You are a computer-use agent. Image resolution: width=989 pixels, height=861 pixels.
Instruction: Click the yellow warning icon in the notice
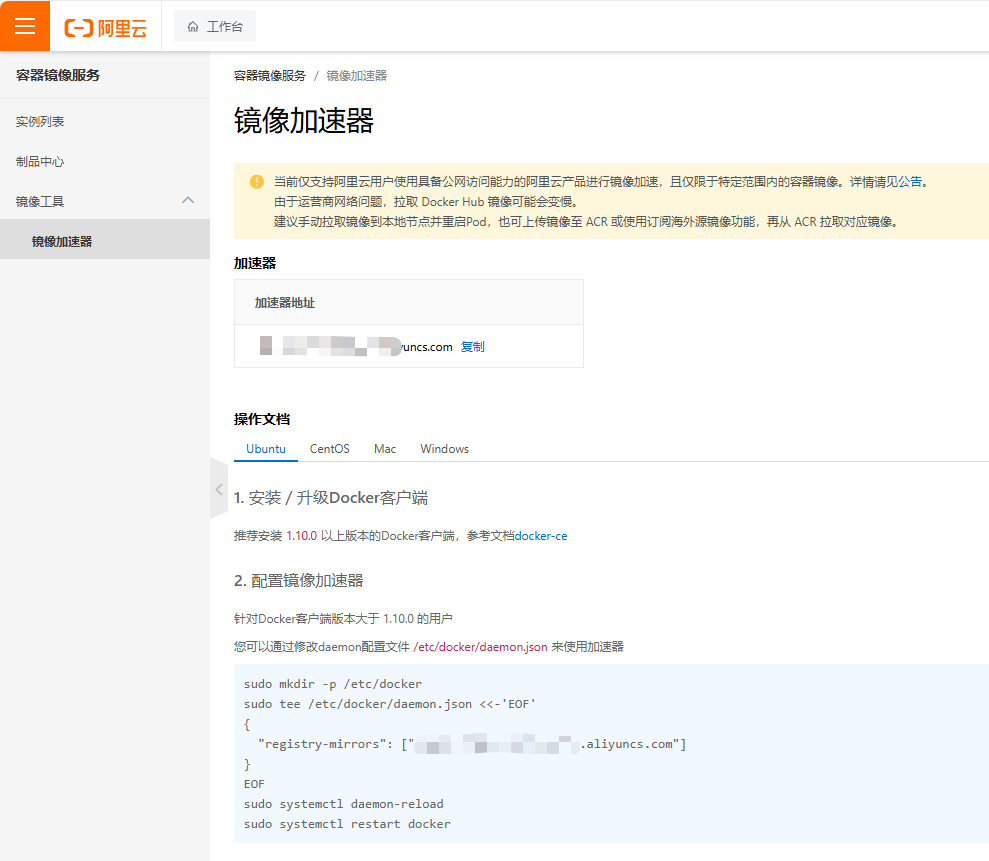pos(257,182)
